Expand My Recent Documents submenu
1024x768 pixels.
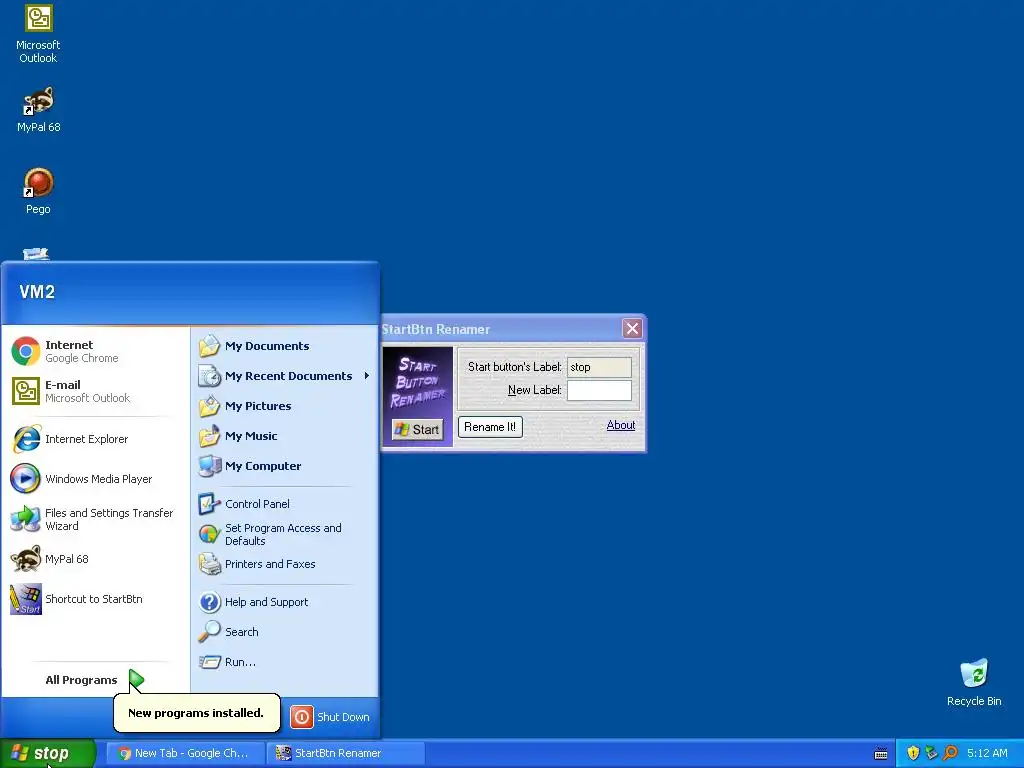point(284,376)
